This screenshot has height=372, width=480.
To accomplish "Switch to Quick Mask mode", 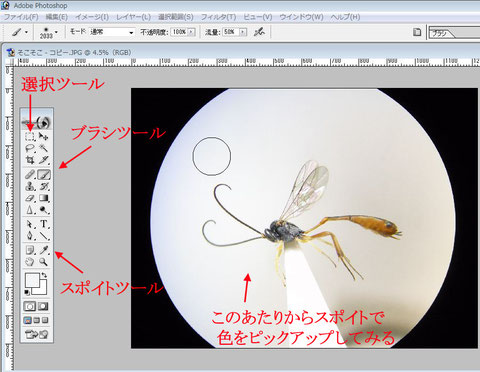I will [x=44, y=306].
